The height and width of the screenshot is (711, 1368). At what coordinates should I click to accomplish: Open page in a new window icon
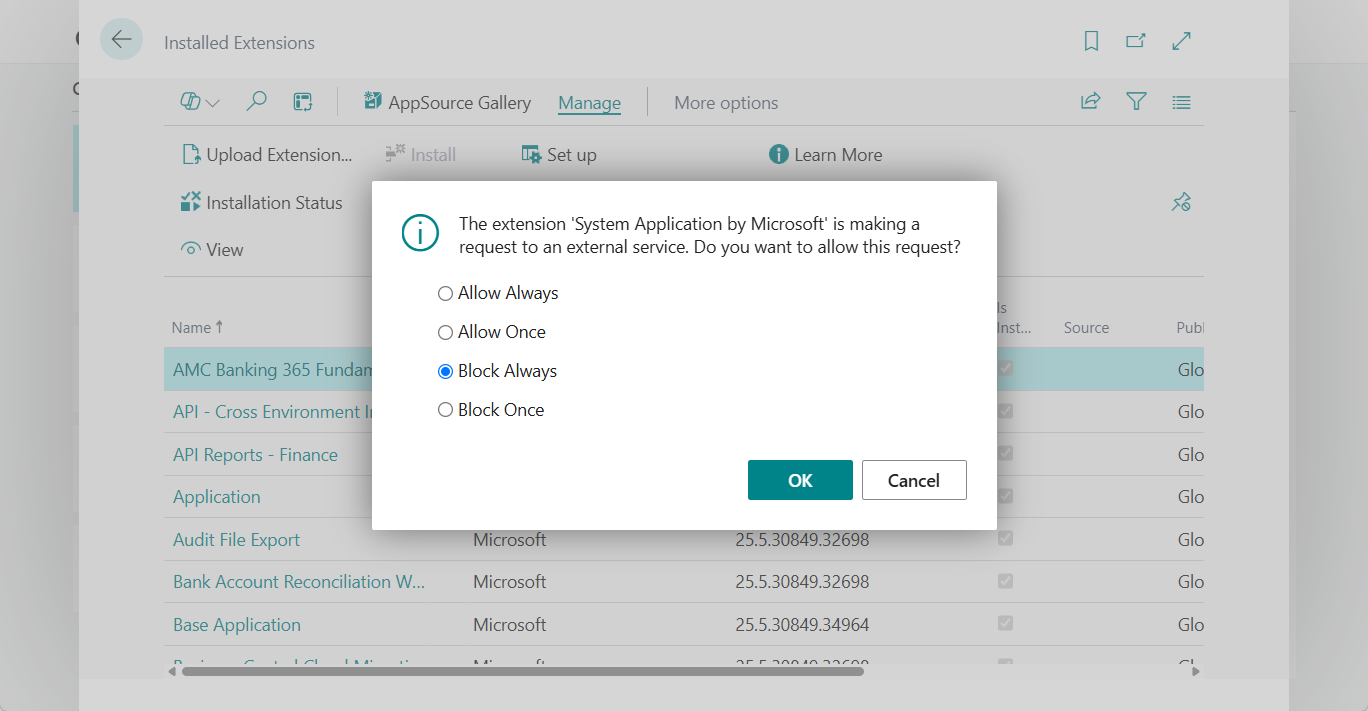(x=1136, y=41)
